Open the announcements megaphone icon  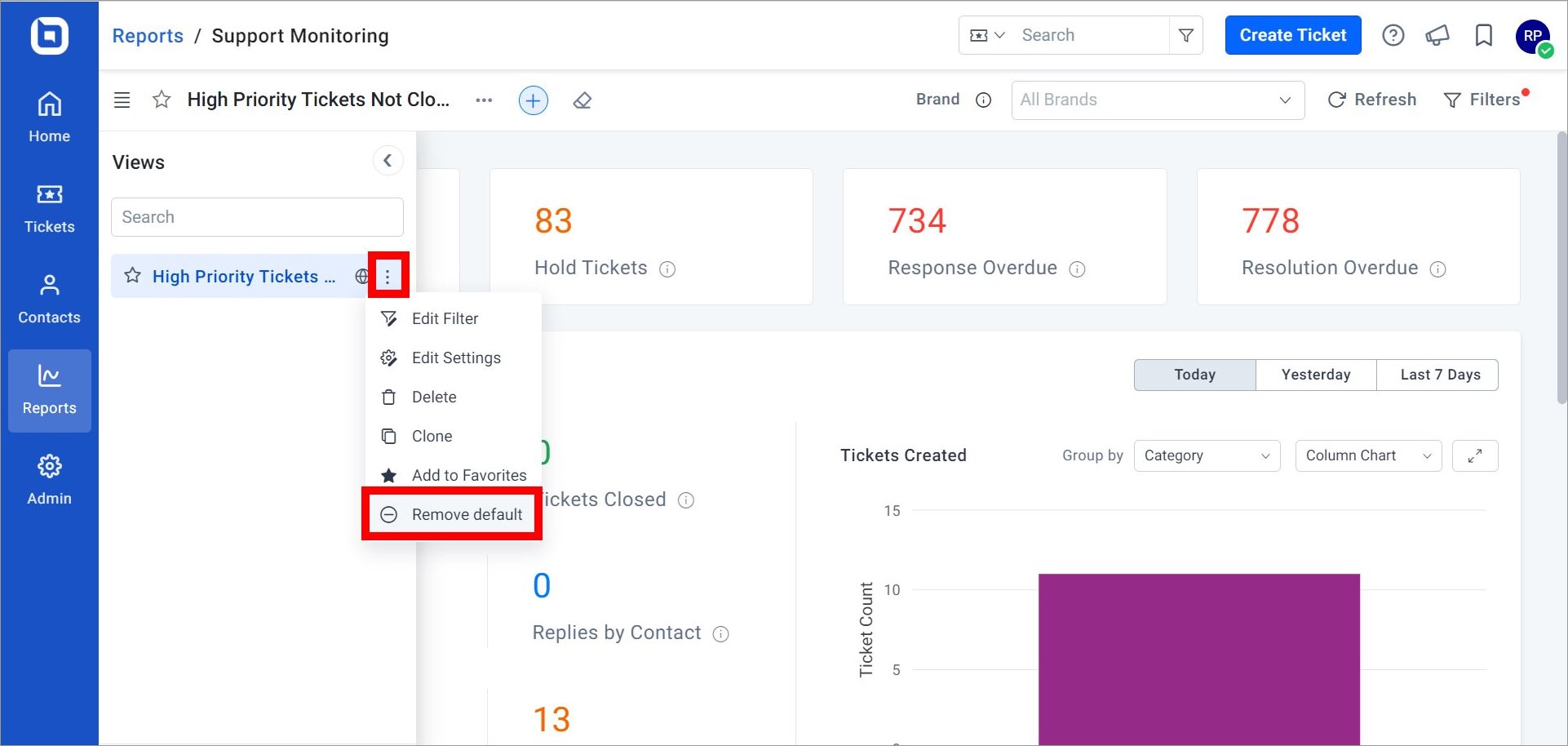click(x=1437, y=35)
